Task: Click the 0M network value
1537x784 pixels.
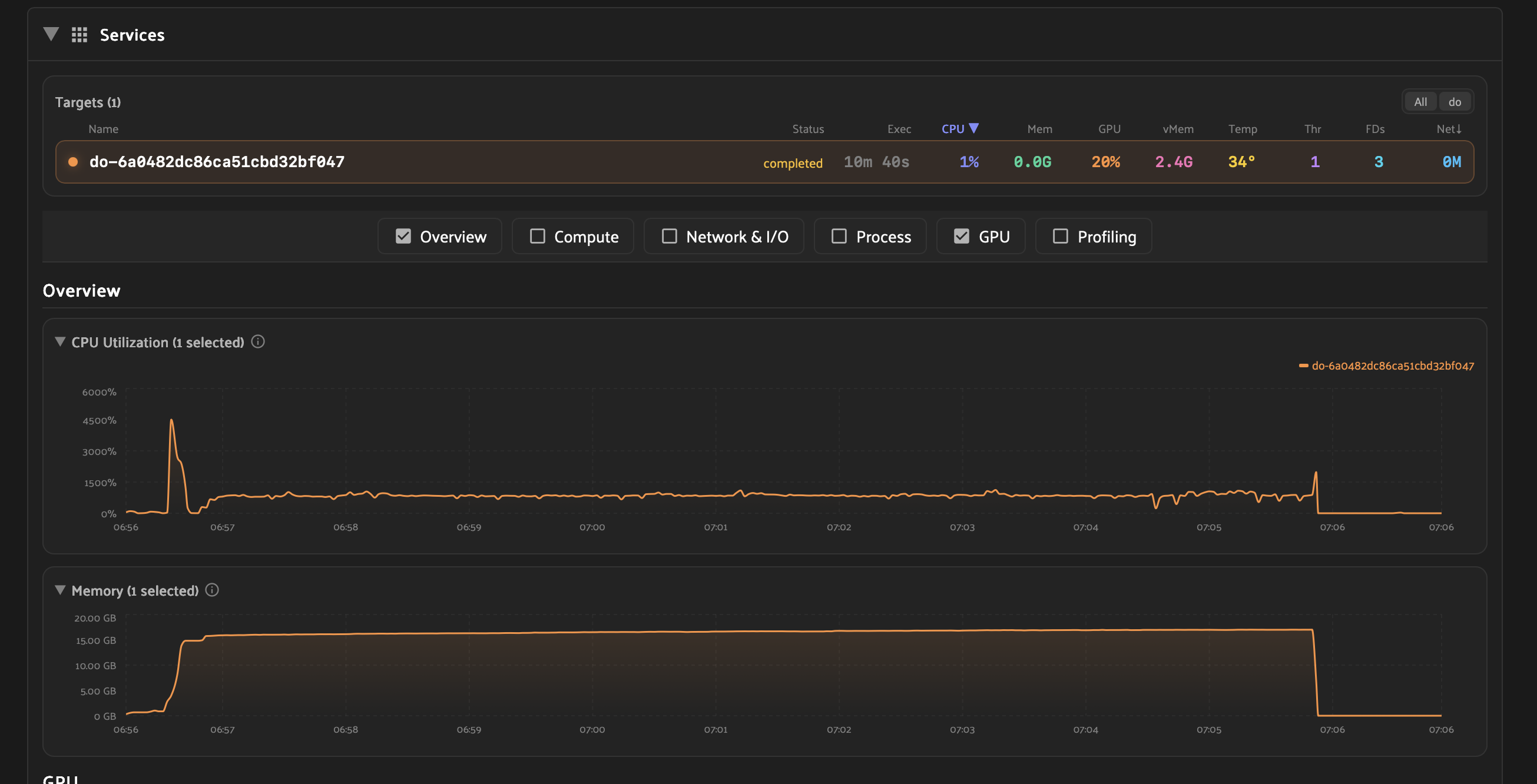Action: (x=1452, y=162)
